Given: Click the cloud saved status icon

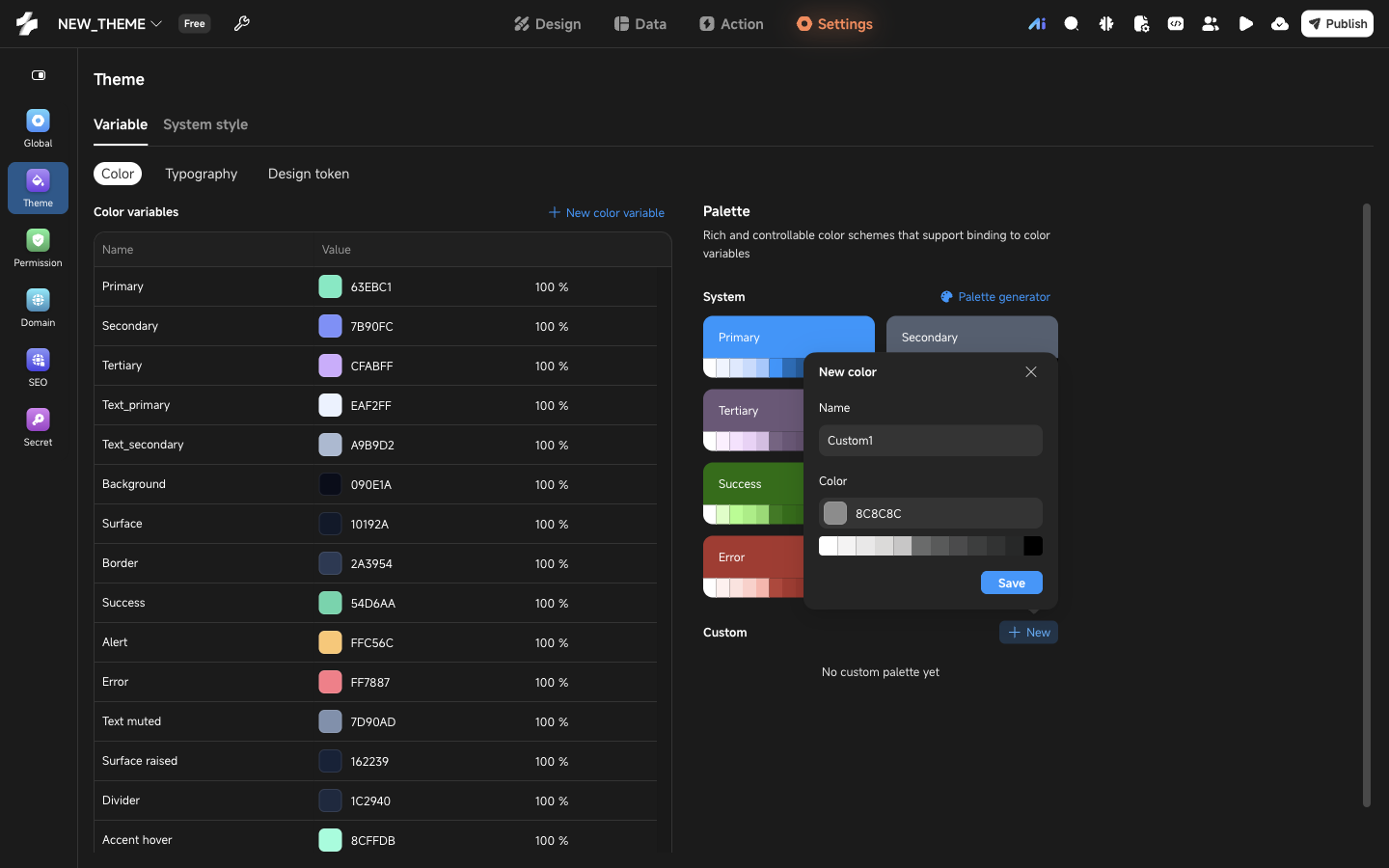Looking at the screenshot, I should (x=1280, y=24).
